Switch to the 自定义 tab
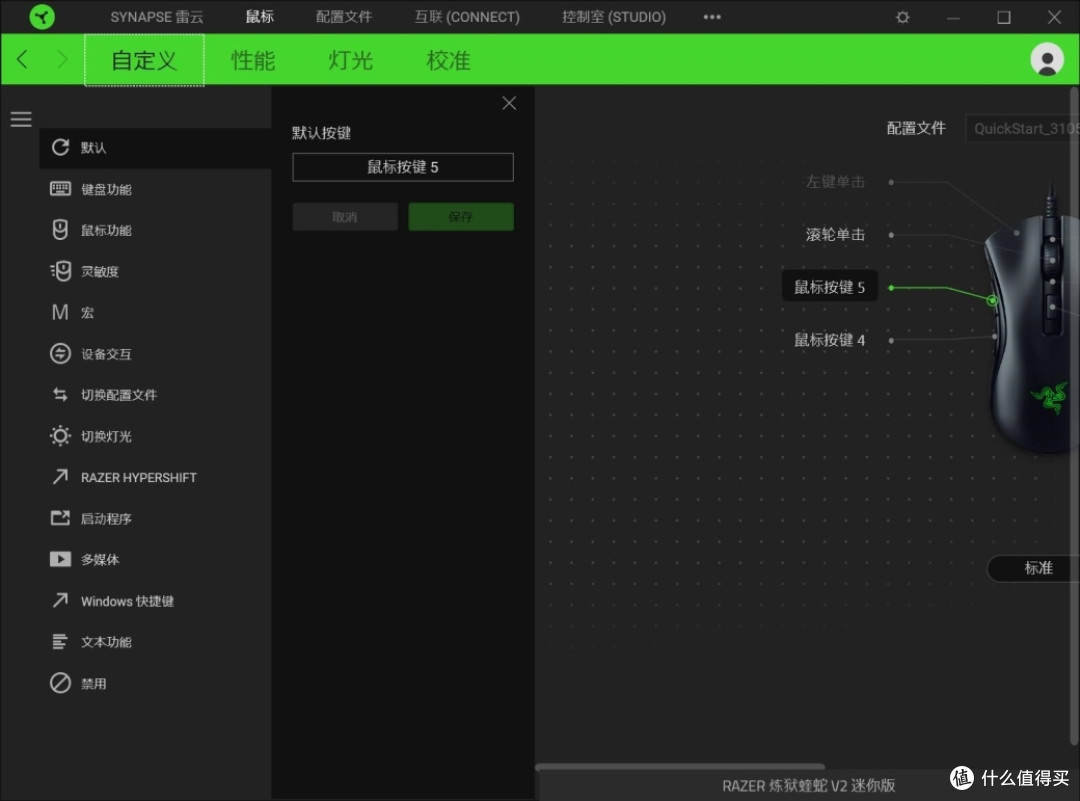The image size is (1080, 801). click(144, 60)
